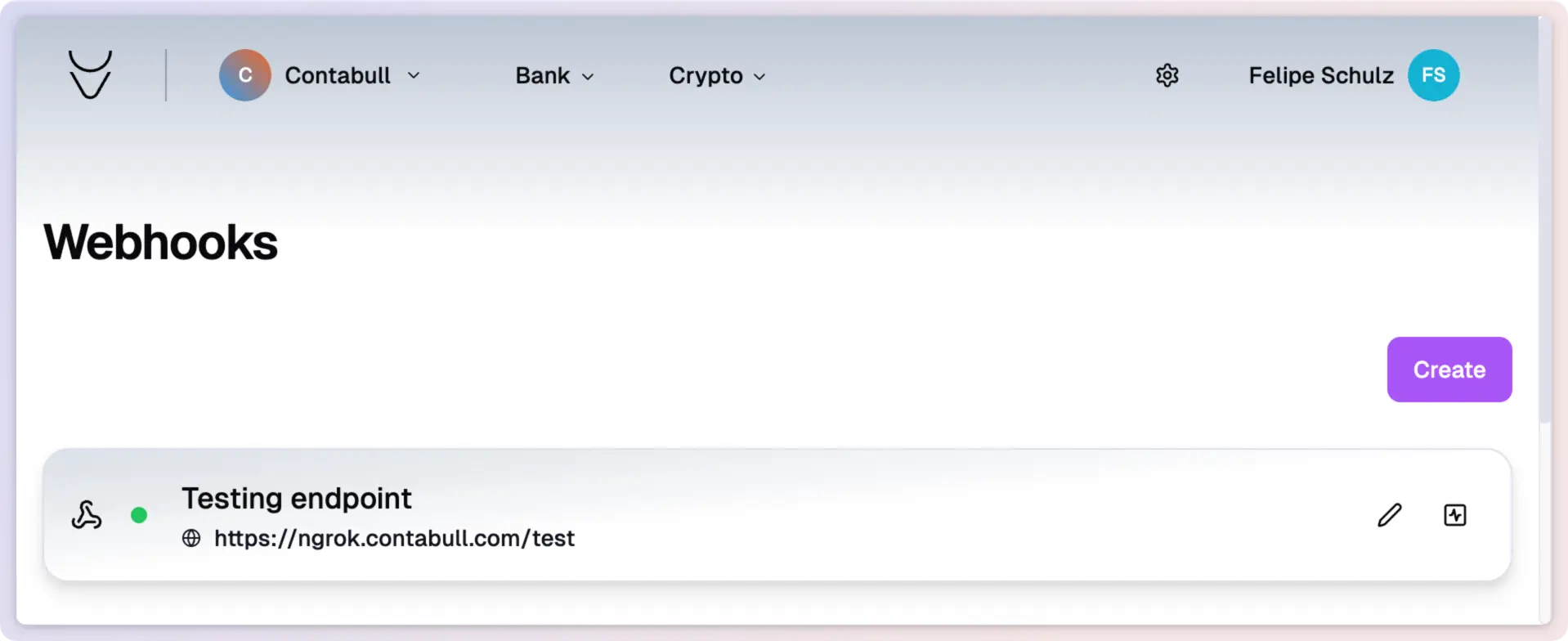Viewport: 1568px width, 641px height.
Task: Expand the Crypto chevron arrow
Action: 759,77
